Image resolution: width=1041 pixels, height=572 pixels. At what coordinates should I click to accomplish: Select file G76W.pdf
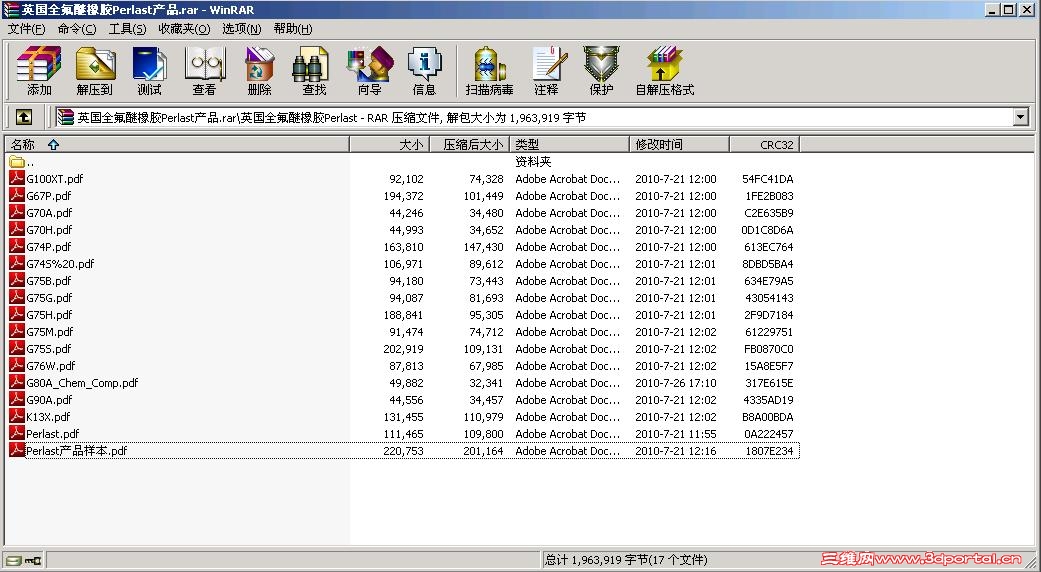[x=50, y=366]
